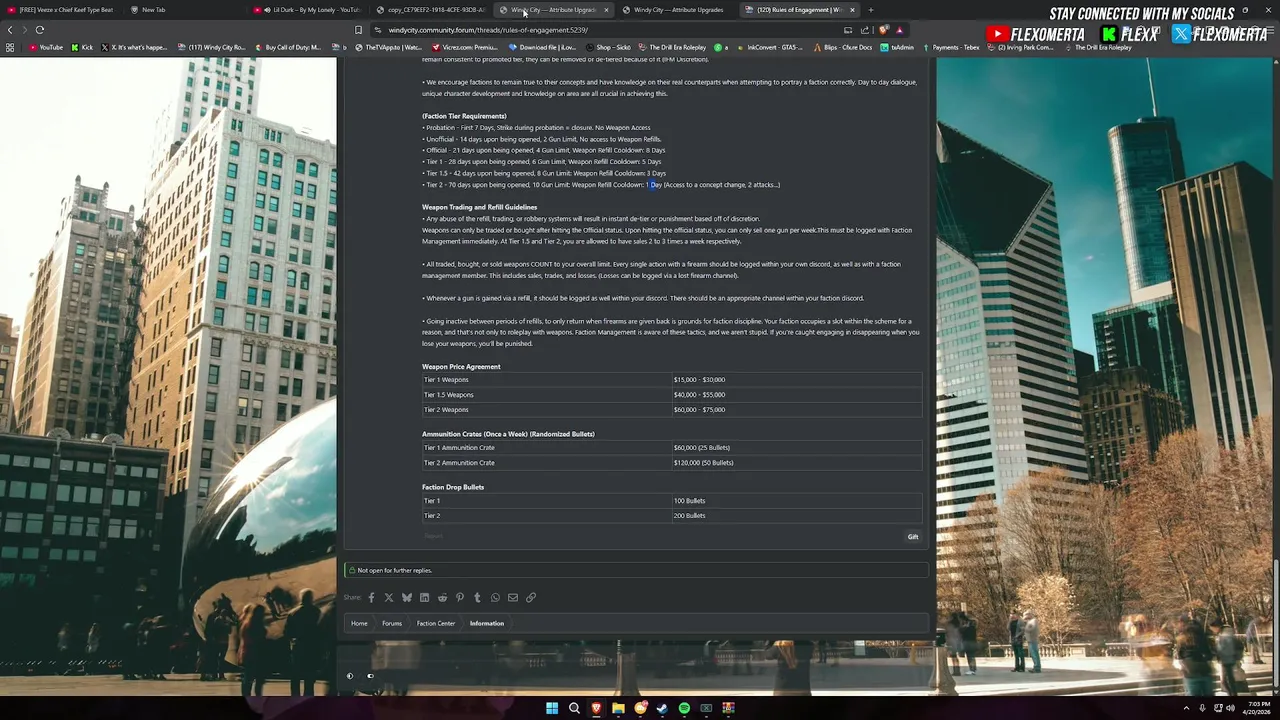Switch to second Windy City Attribute Upgrades tab
The image size is (1280, 720).
(x=675, y=10)
